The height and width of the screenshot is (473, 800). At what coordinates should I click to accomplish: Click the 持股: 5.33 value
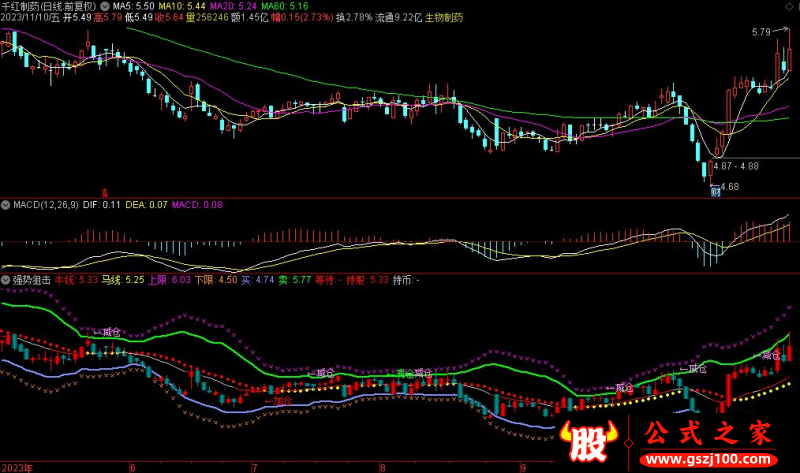367,280
